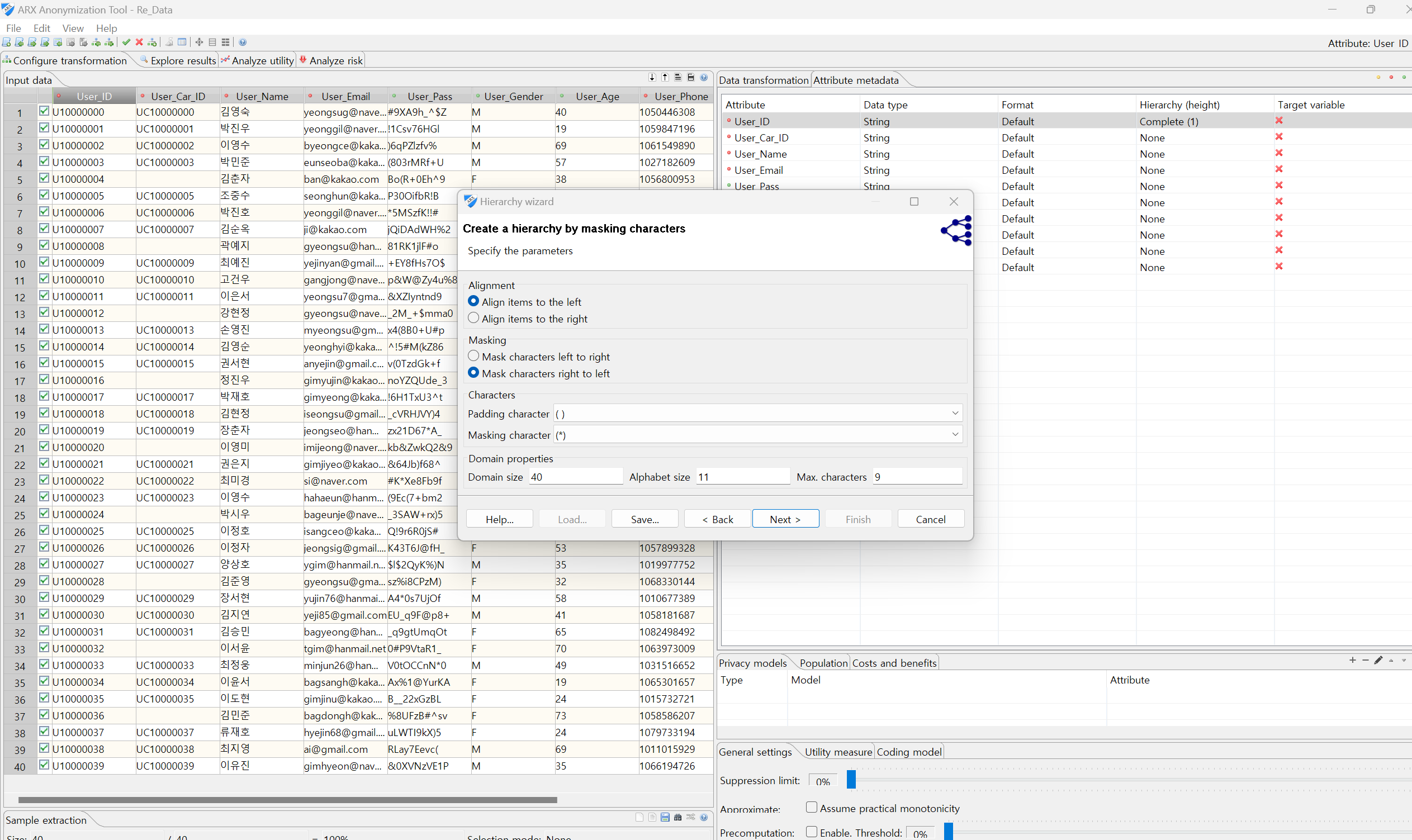Click sort ascending icon in Input data panel
This screenshot has width=1412, height=840.
tap(665, 78)
